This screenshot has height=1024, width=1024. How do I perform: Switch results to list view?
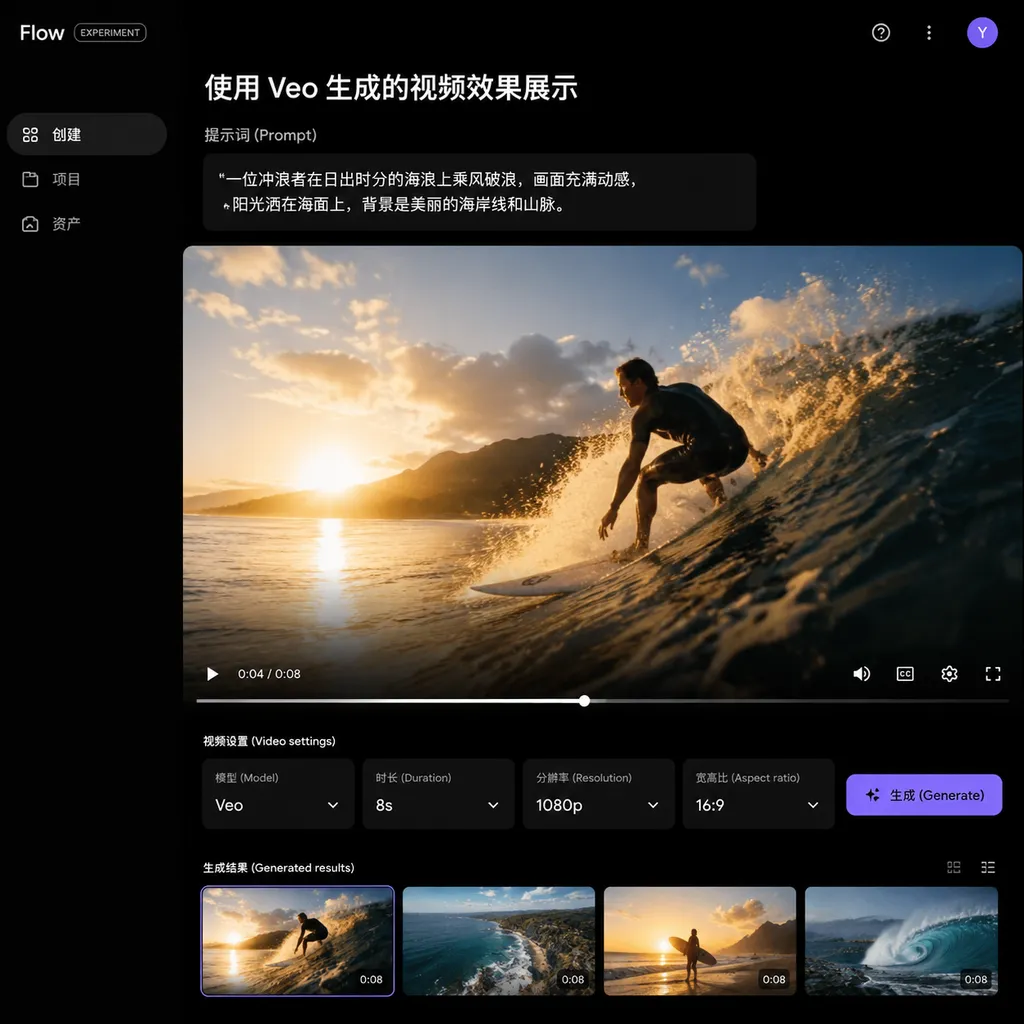988,867
